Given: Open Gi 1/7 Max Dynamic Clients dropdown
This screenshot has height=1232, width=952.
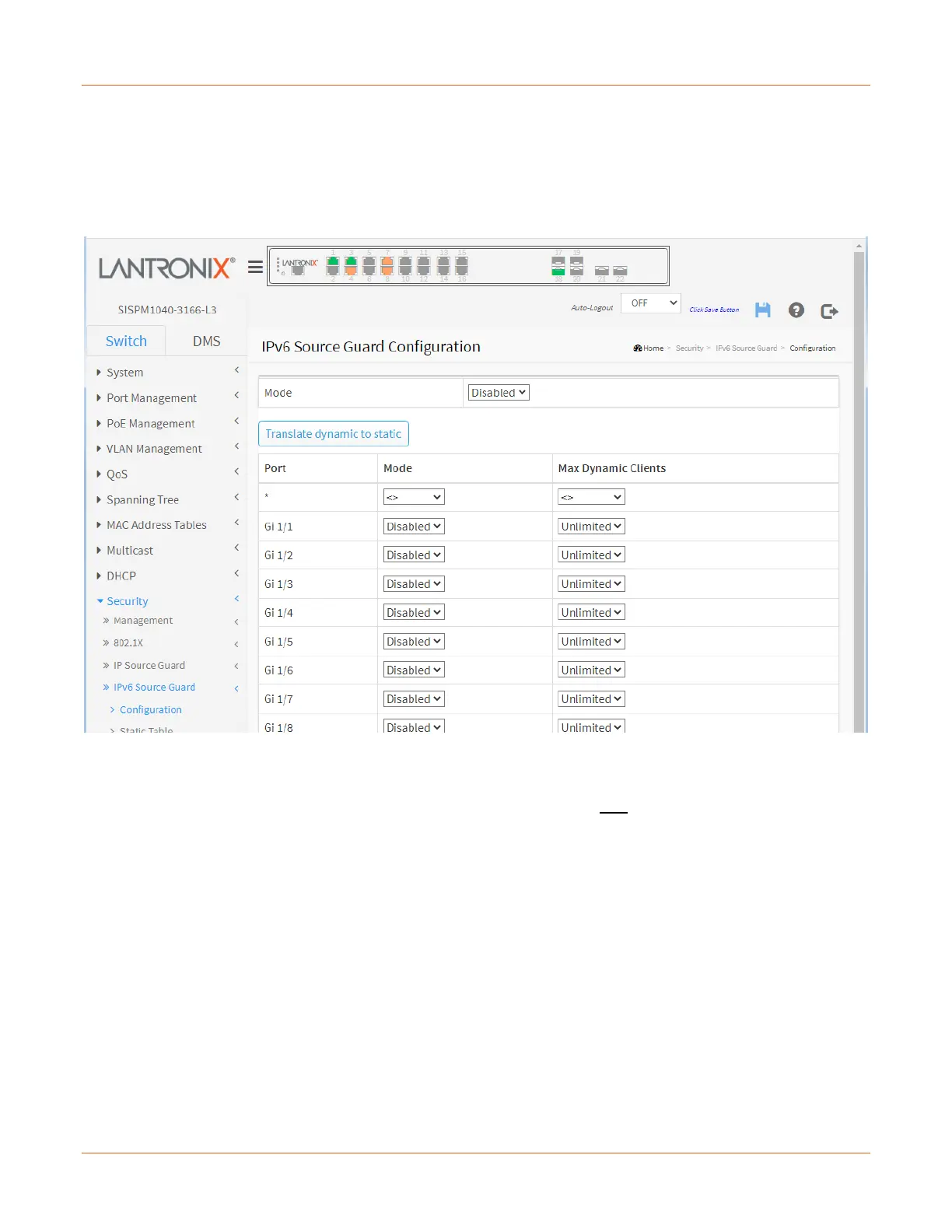Looking at the screenshot, I should [x=591, y=699].
